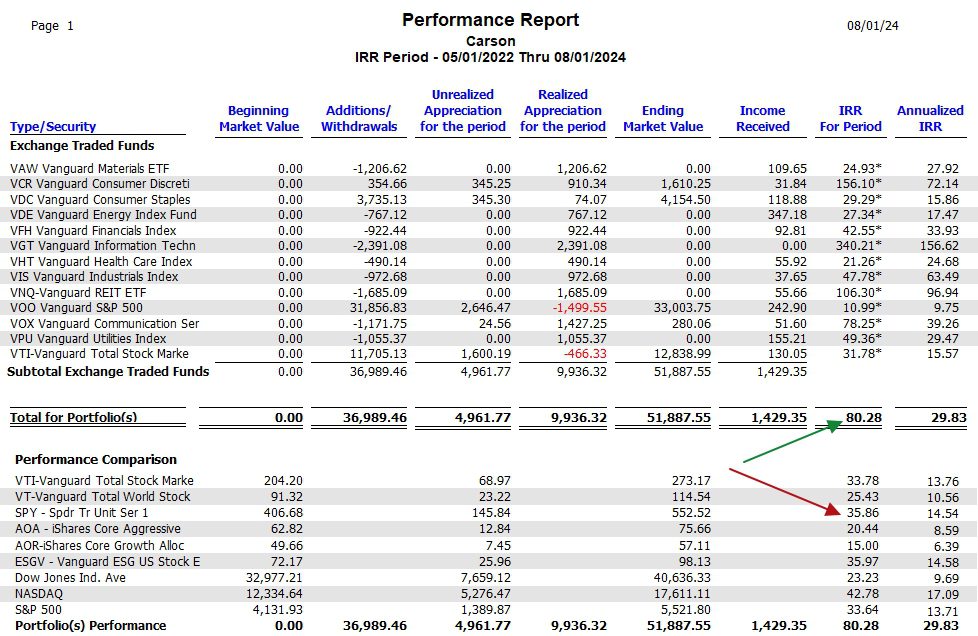978x636 pixels.
Task: Click the Exchange Traded Funds section heading
Action: pyautogui.click(x=82, y=145)
